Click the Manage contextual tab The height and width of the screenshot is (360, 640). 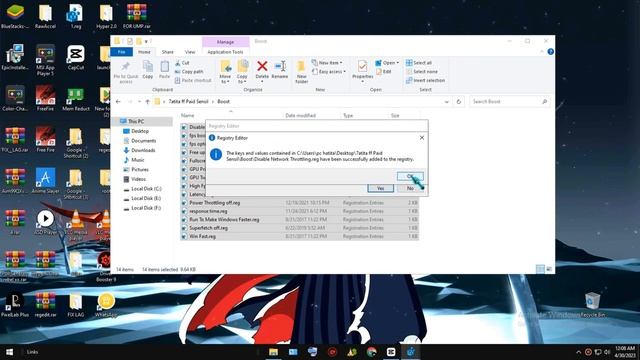click(x=225, y=42)
